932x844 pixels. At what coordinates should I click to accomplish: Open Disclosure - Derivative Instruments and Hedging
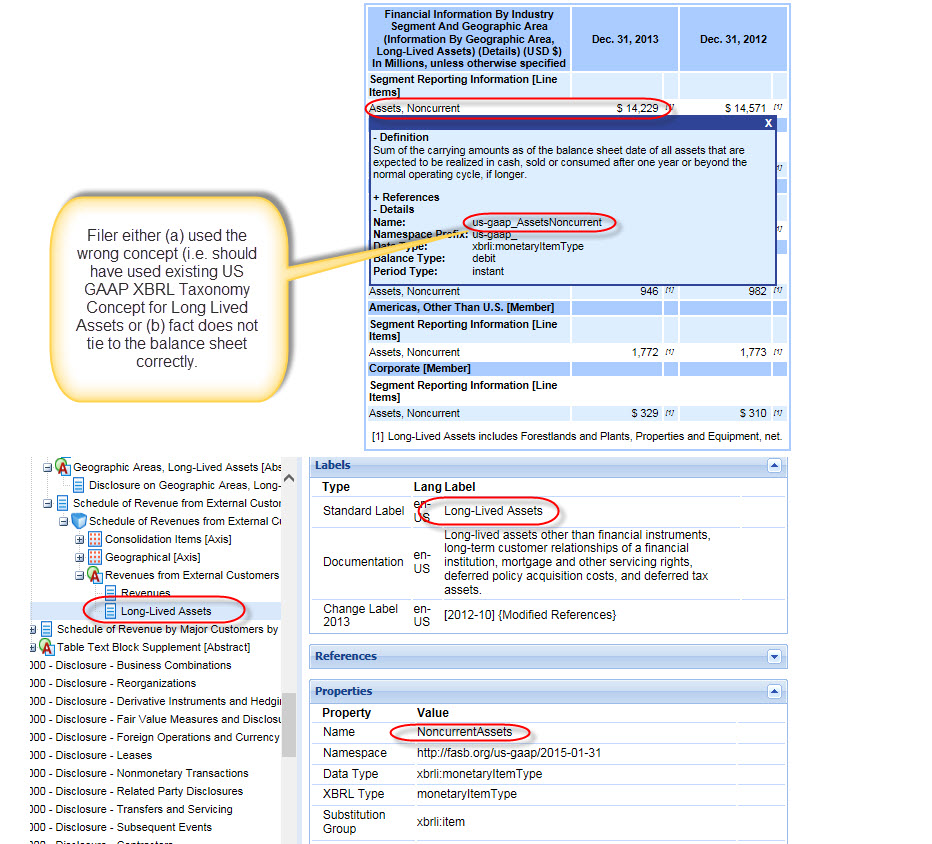(156, 701)
